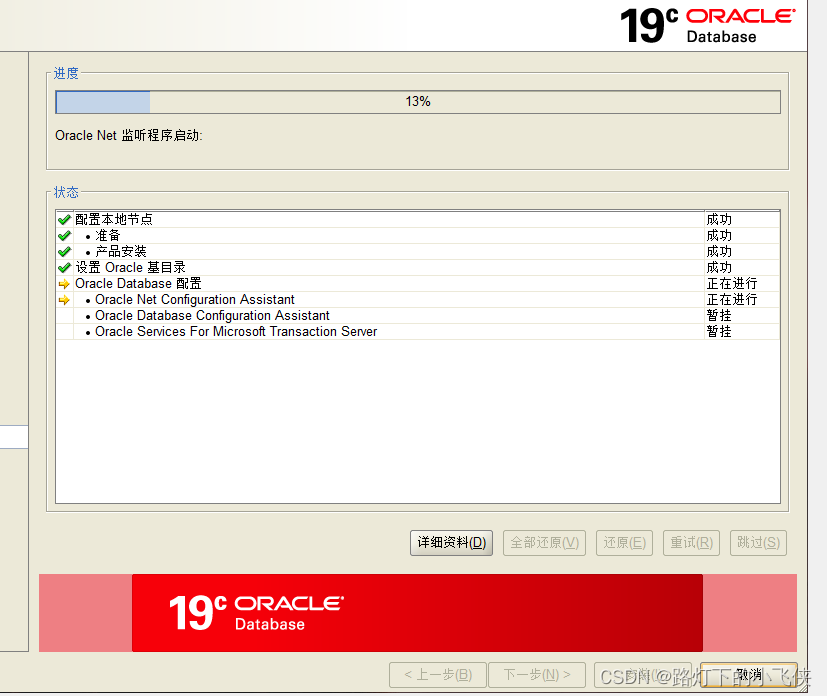The width and height of the screenshot is (827, 696).
Task: Open 详细资料(D) details dialog
Action: (x=451, y=542)
